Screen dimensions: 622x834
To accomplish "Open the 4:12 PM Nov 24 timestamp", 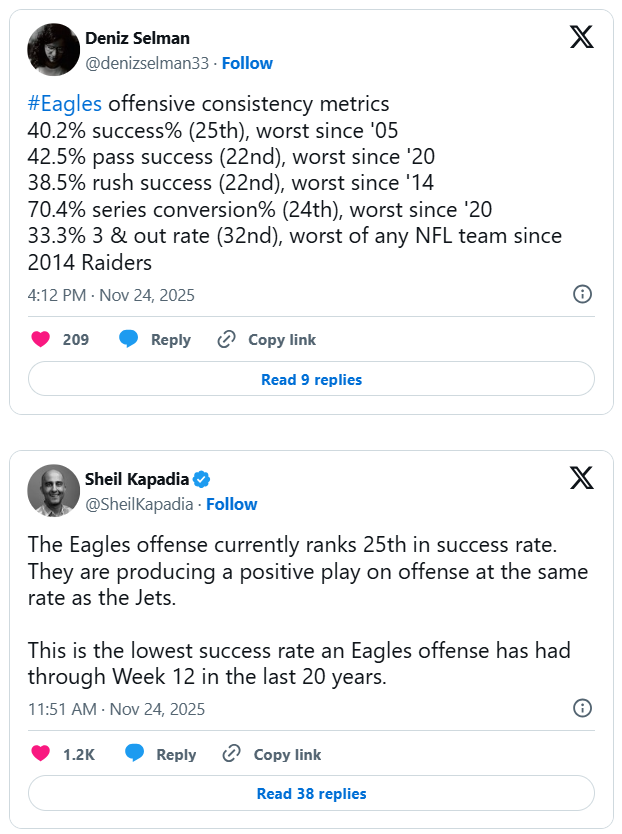I will click(111, 295).
